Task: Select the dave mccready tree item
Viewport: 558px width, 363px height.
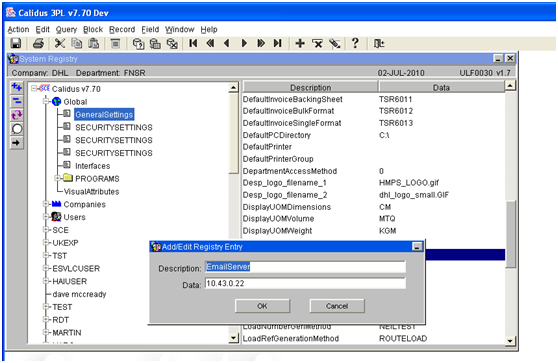Action: (79, 294)
